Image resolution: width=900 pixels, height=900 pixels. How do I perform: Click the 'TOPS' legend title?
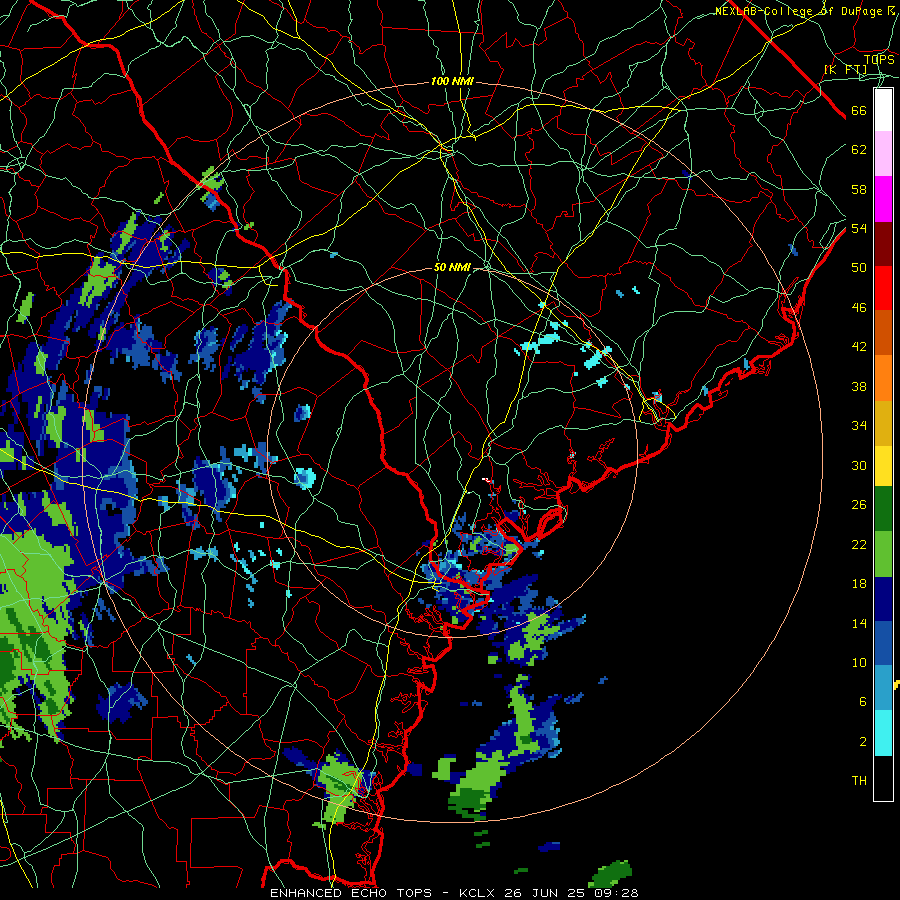point(879,59)
